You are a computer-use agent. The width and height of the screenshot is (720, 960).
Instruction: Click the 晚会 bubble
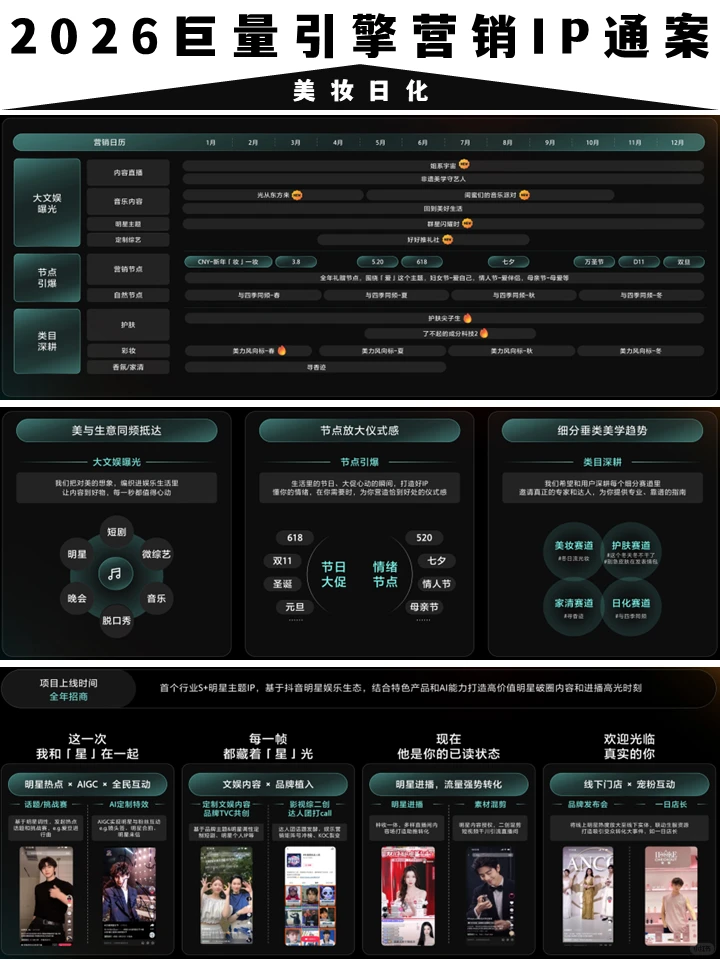click(x=77, y=598)
